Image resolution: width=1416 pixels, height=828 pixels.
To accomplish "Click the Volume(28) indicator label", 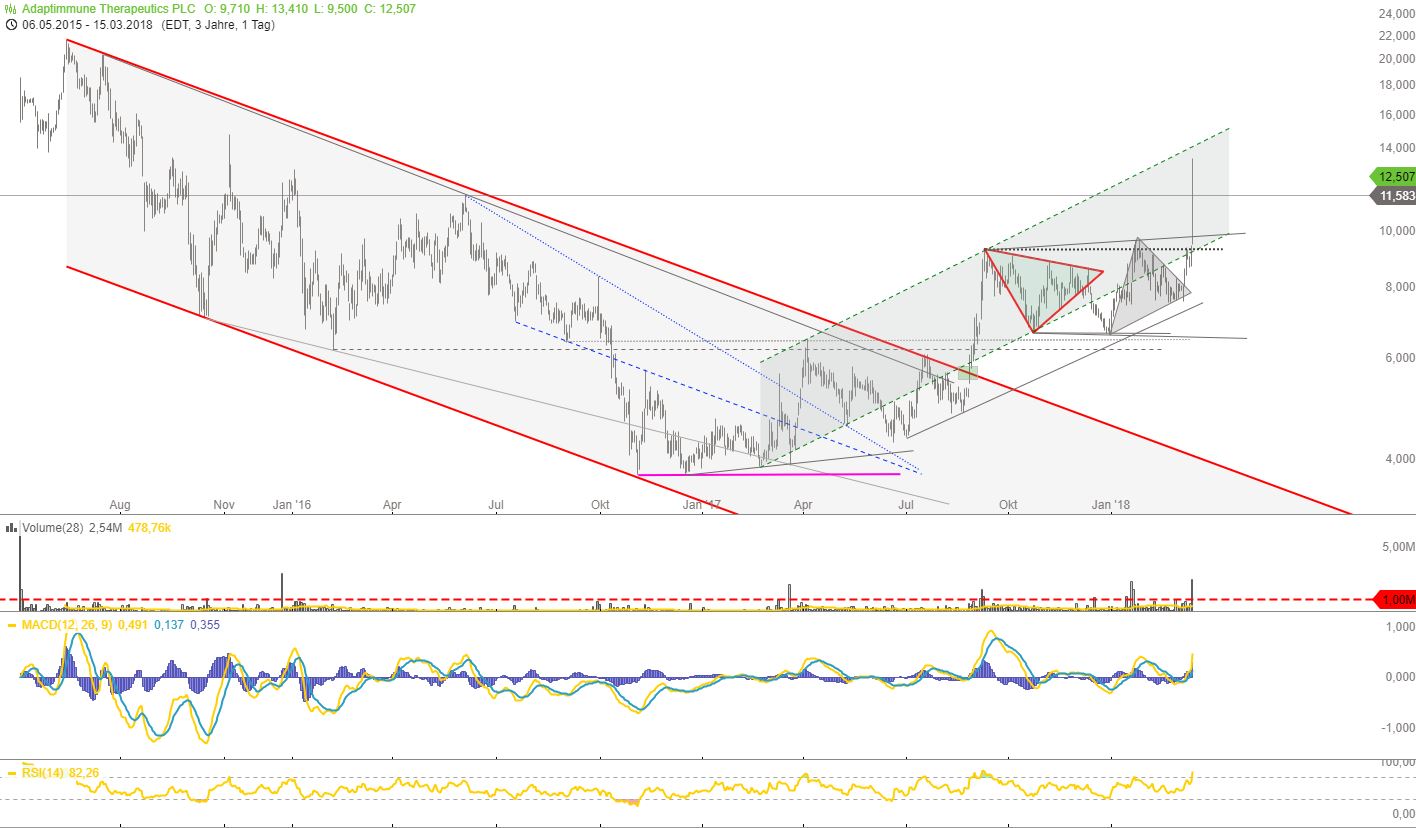I will (x=51, y=527).
